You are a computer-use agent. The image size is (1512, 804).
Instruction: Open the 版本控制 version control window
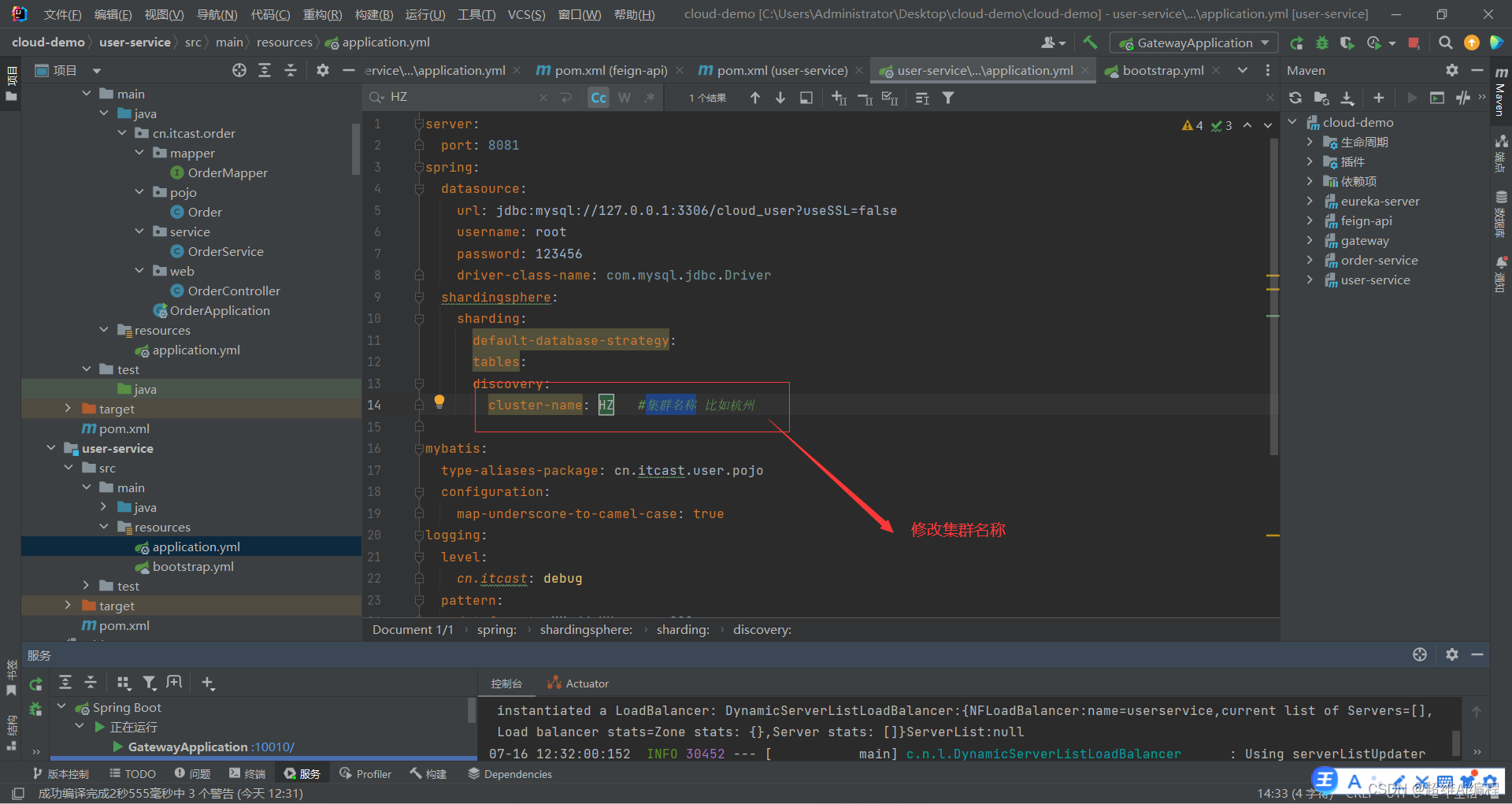click(x=61, y=774)
